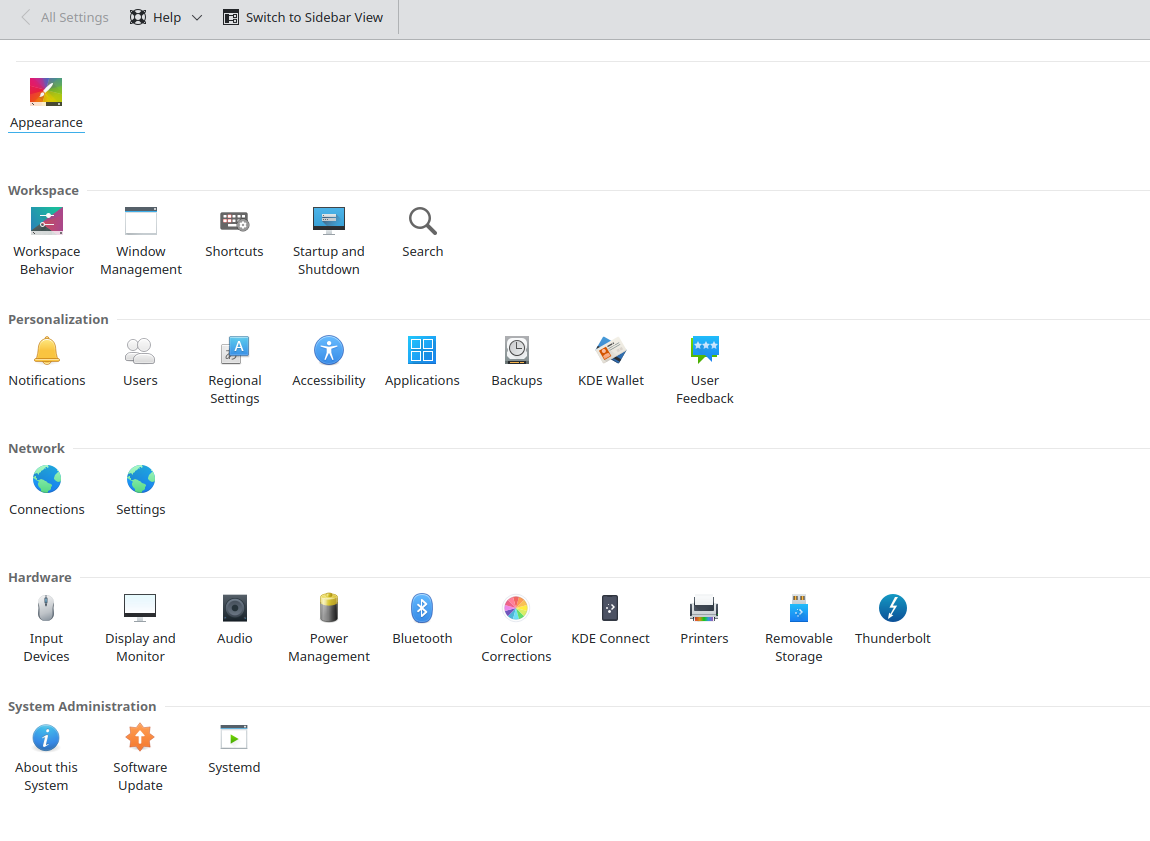Click Switch to Sidebar View button
Image resolution: width=1150 pixels, height=841 pixels.
[x=303, y=17]
